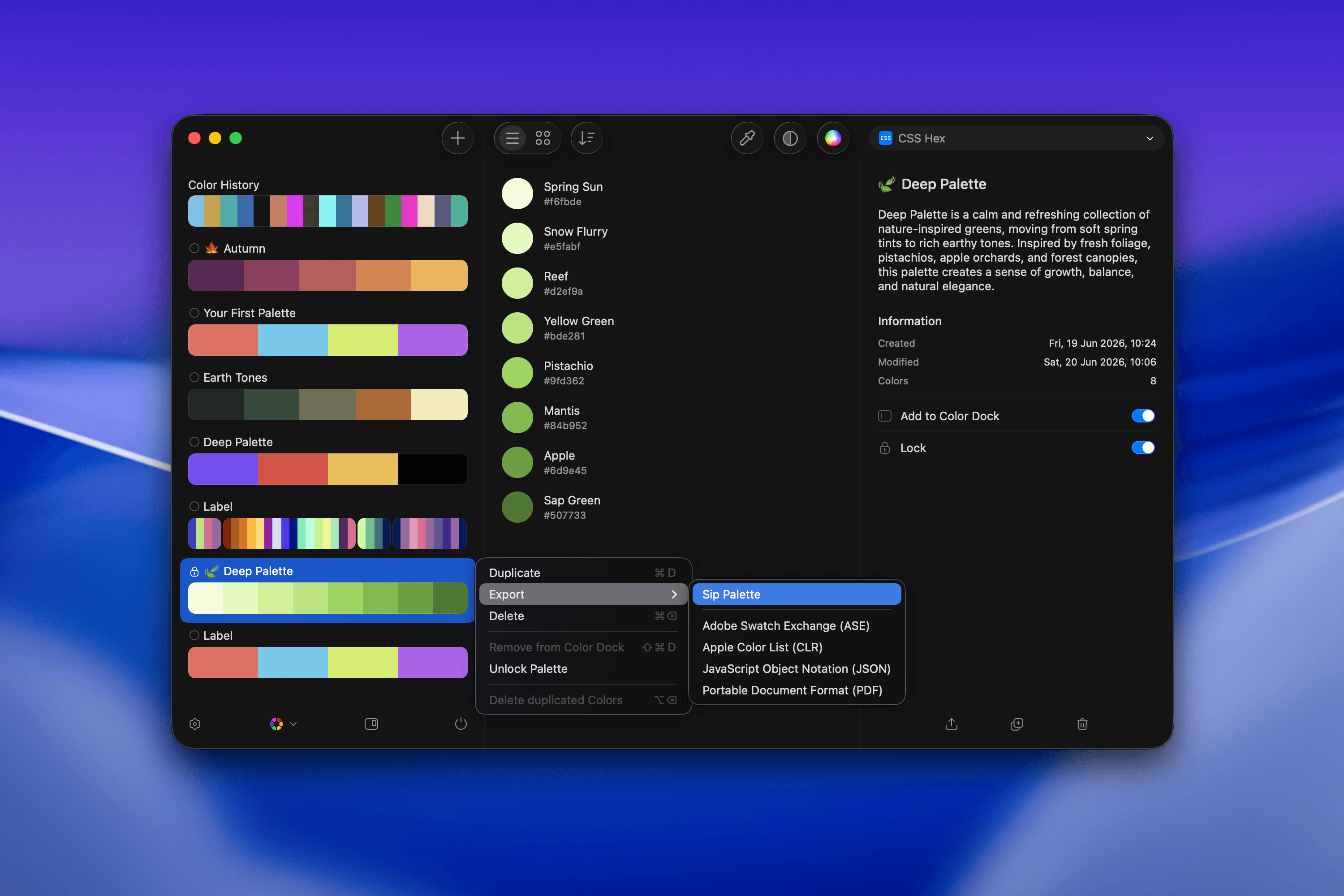The width and height of the screenshot is (1344, 896).
Task: Toggle the Lock switch off
Action: [x=1143, y=448]
